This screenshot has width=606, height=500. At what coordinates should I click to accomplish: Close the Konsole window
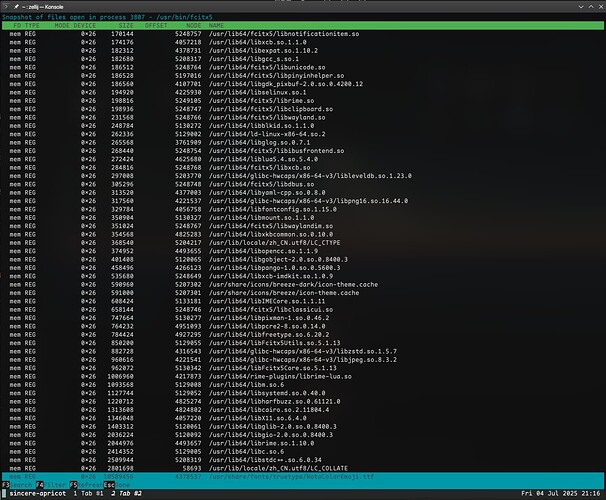coord(601,7)
